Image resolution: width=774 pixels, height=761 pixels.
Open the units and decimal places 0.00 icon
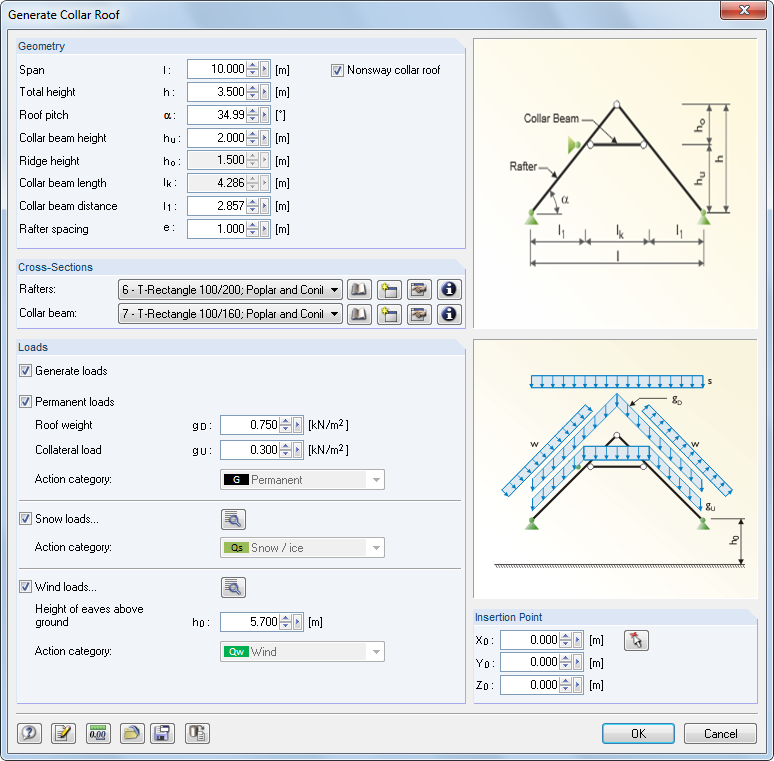coord(98,733)
